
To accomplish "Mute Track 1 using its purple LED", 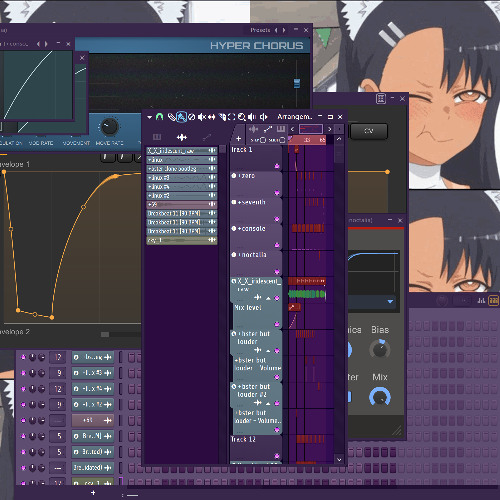I will [x=277, y=166].
